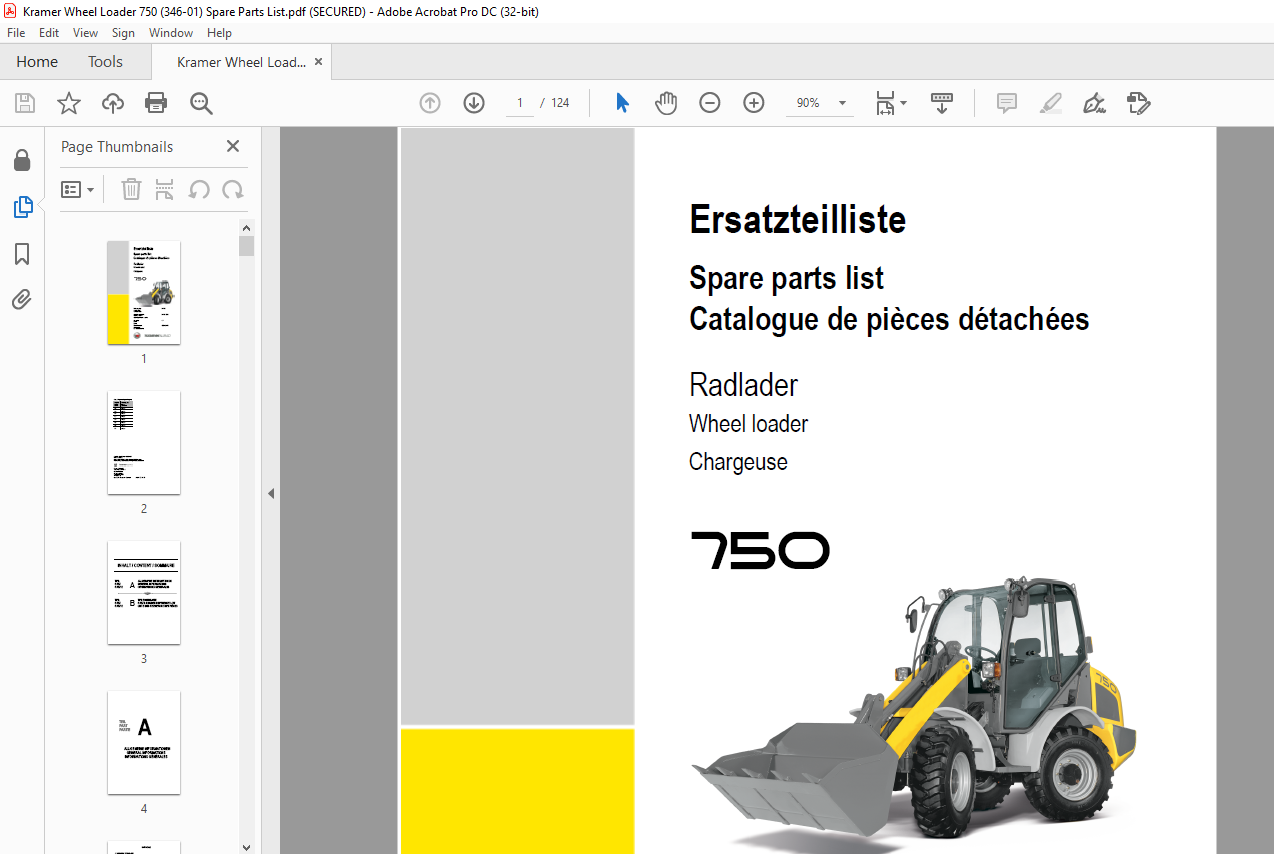Click 'Catalogue de pièces détachées' text
The image size is (1274, 854).
point(889,319)
